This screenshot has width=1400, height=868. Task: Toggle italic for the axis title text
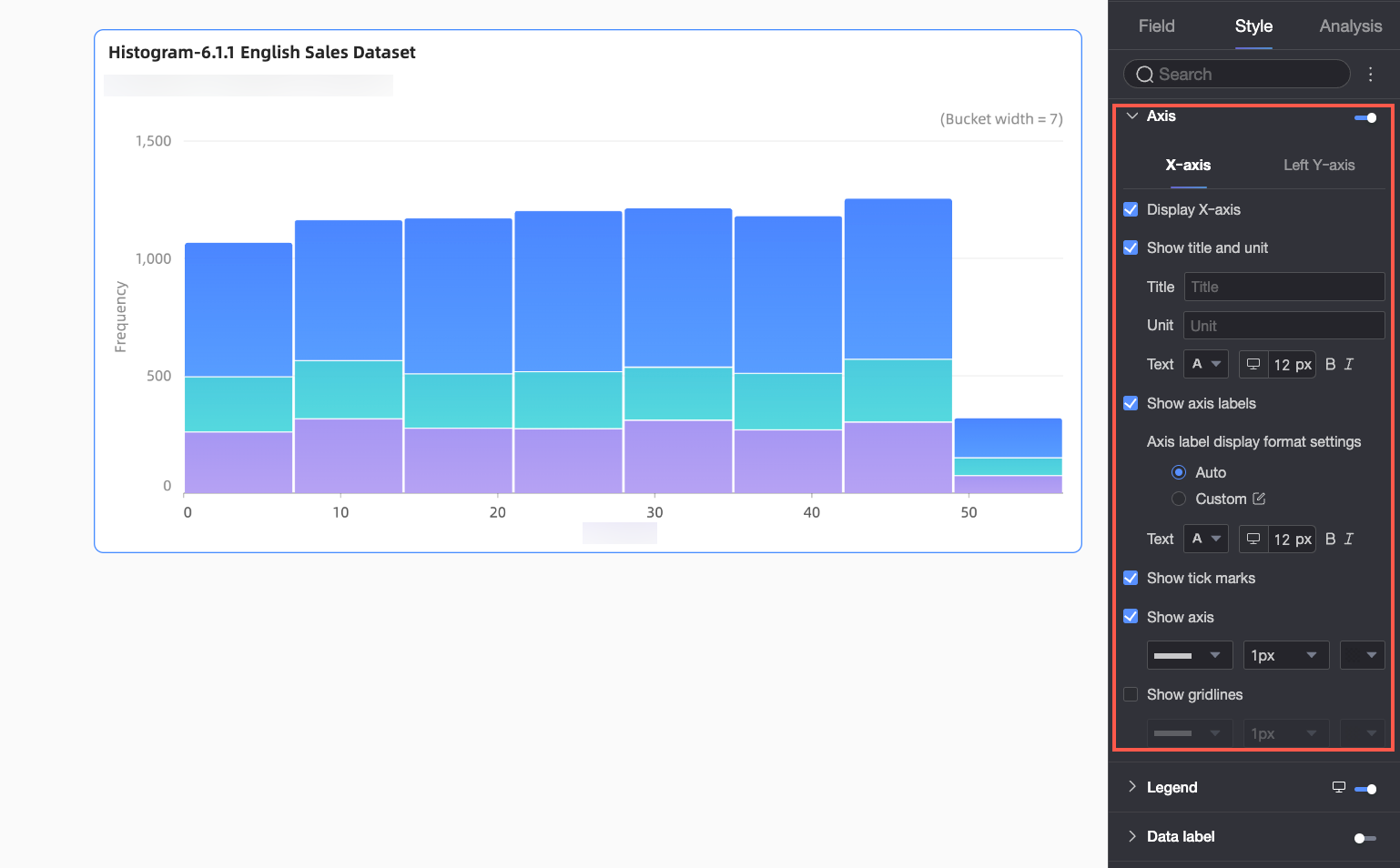(x=1349, y=364)
